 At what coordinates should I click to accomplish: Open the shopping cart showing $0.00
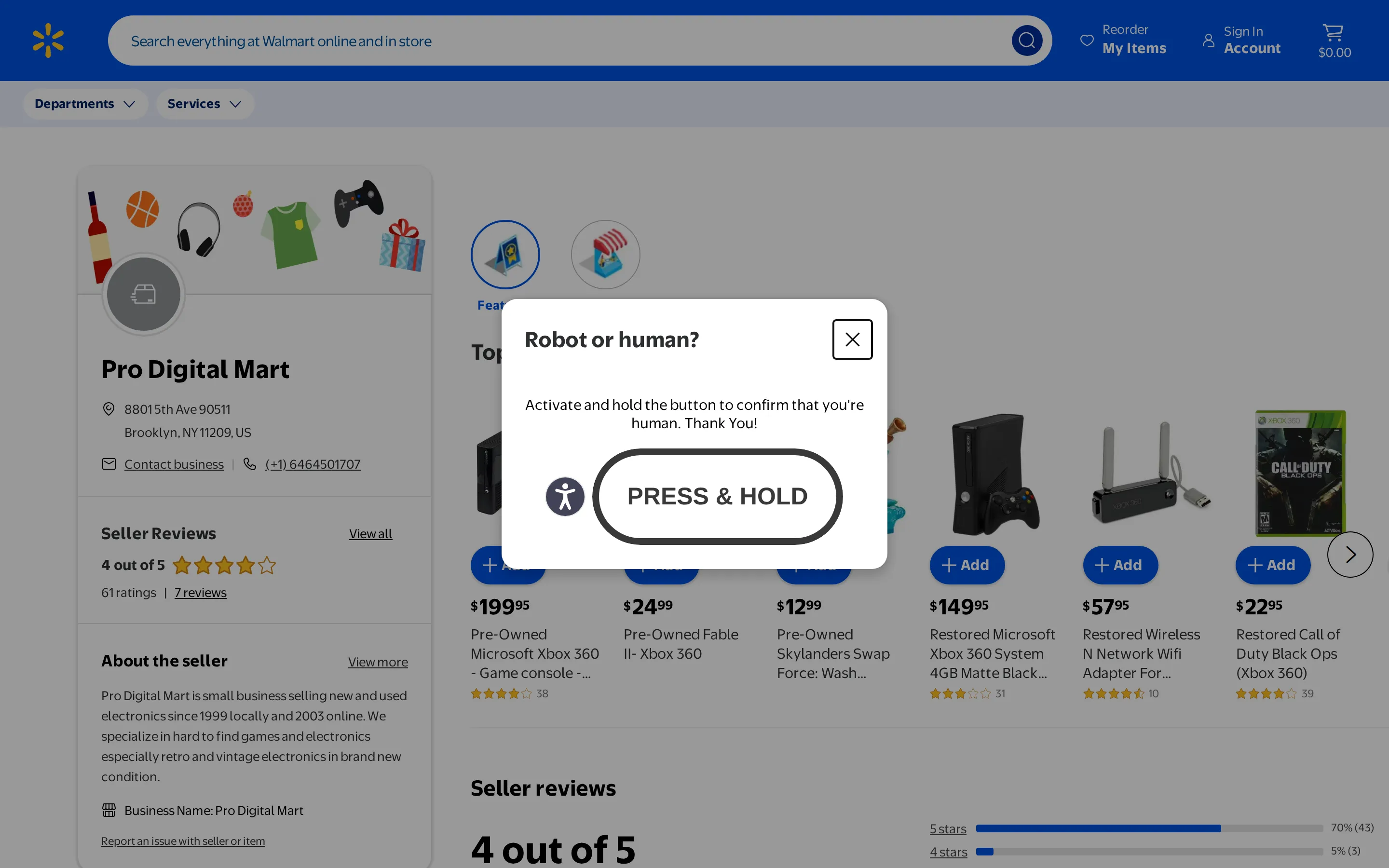click(1334, 40)
